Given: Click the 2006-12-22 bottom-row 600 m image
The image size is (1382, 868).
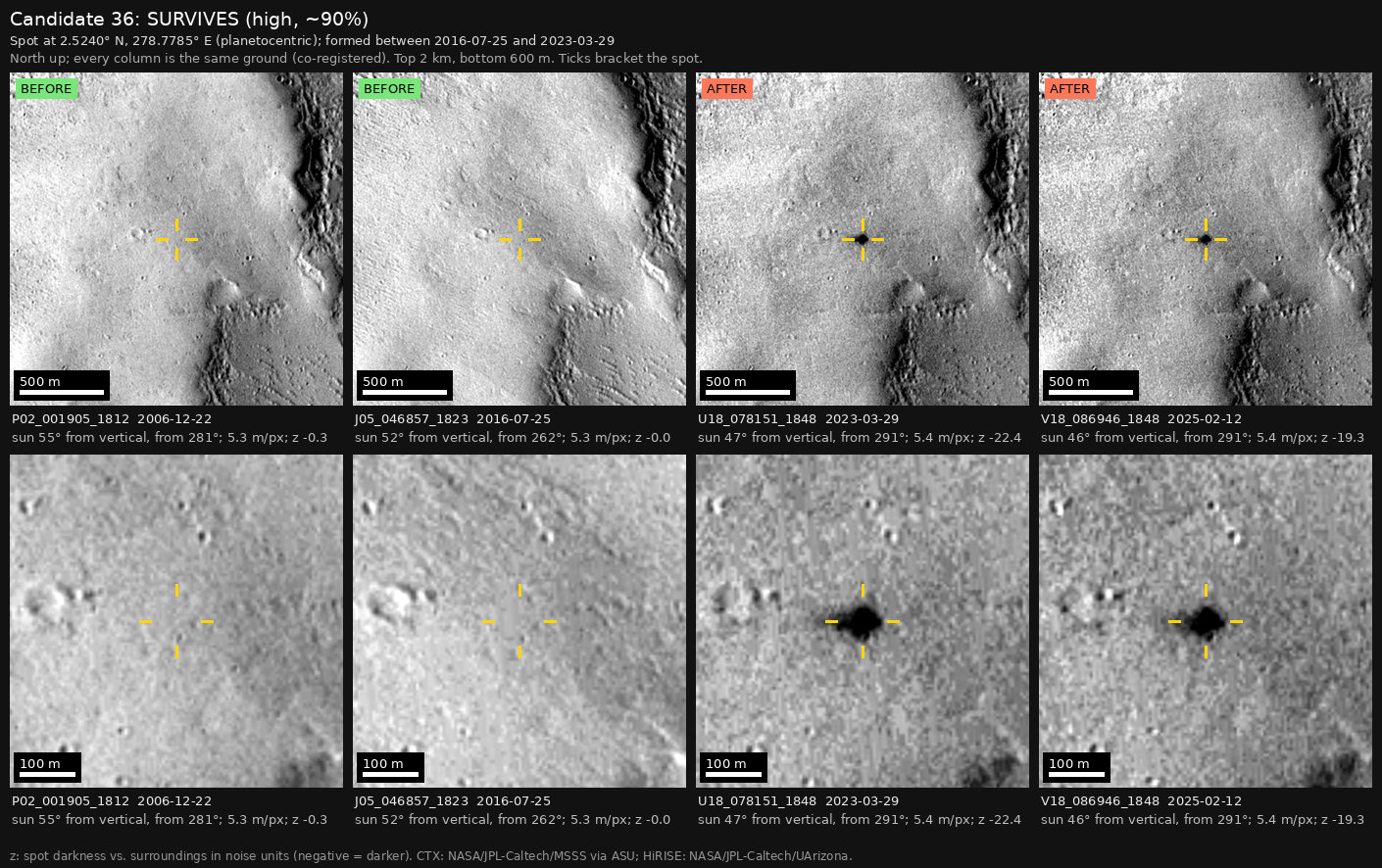Looking at the screenshot, I should (x=176, y=621).
